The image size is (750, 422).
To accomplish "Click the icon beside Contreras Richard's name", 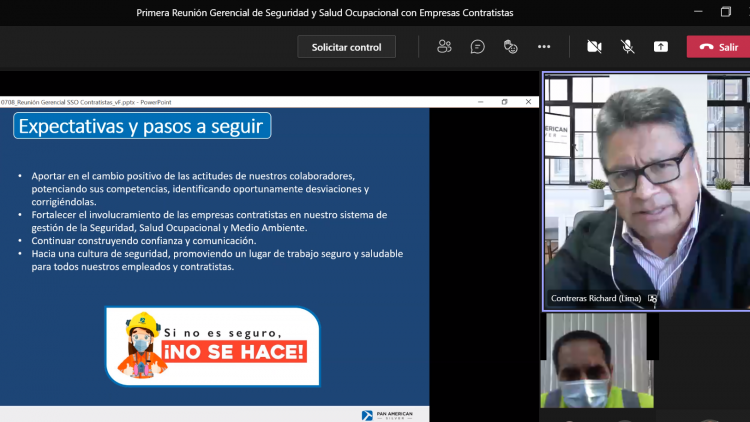I will pyautogui.click(x=653, y=298).
